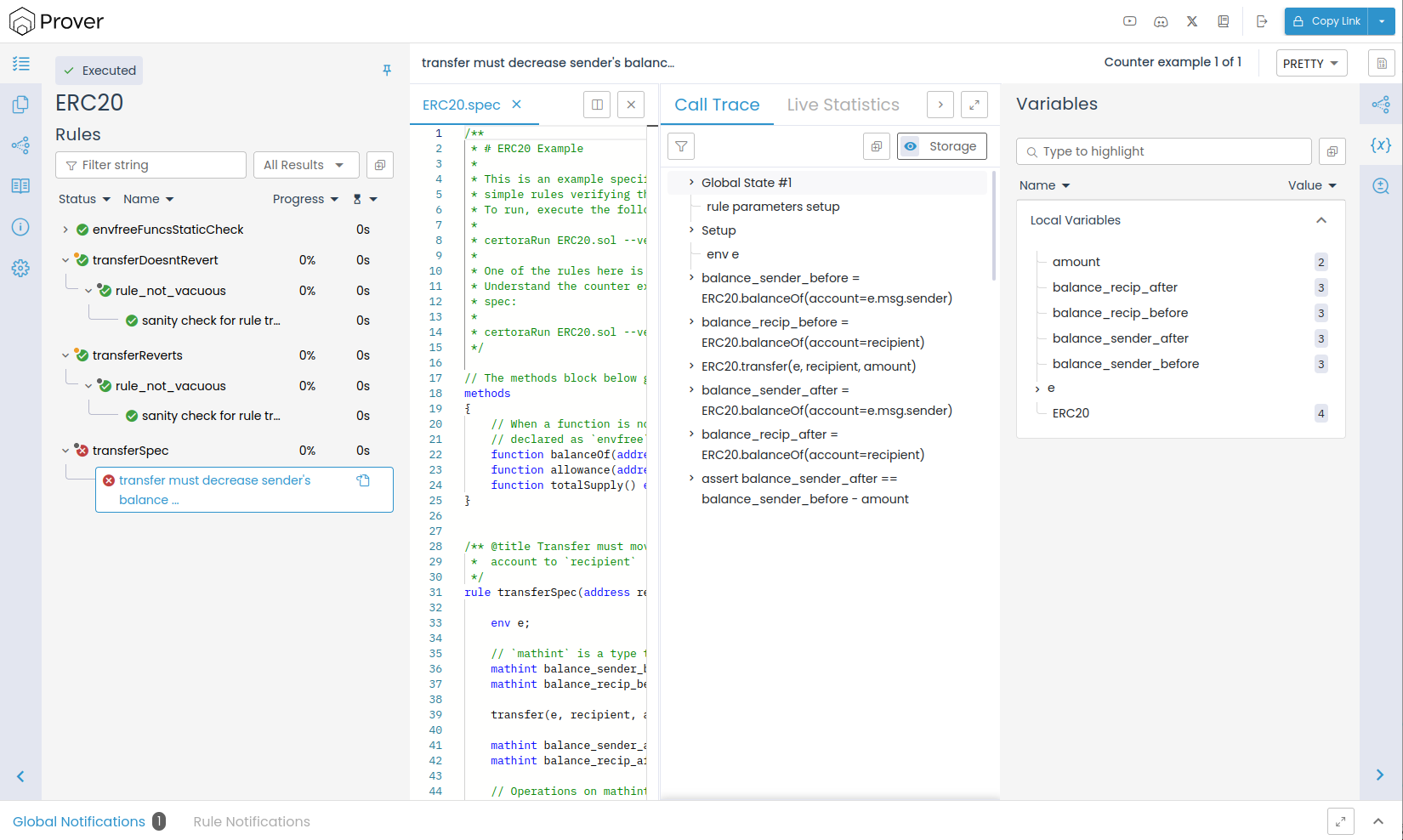The image size is (1403, 840).
Task: Open the PRETTY format dropdown
Action: (x=1310, y=64)
